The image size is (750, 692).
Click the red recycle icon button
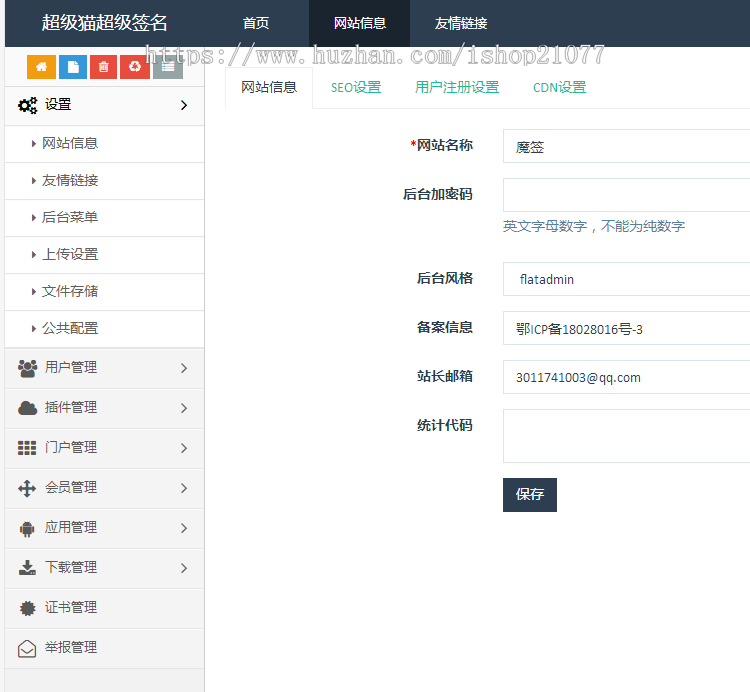tap(134, 66)
